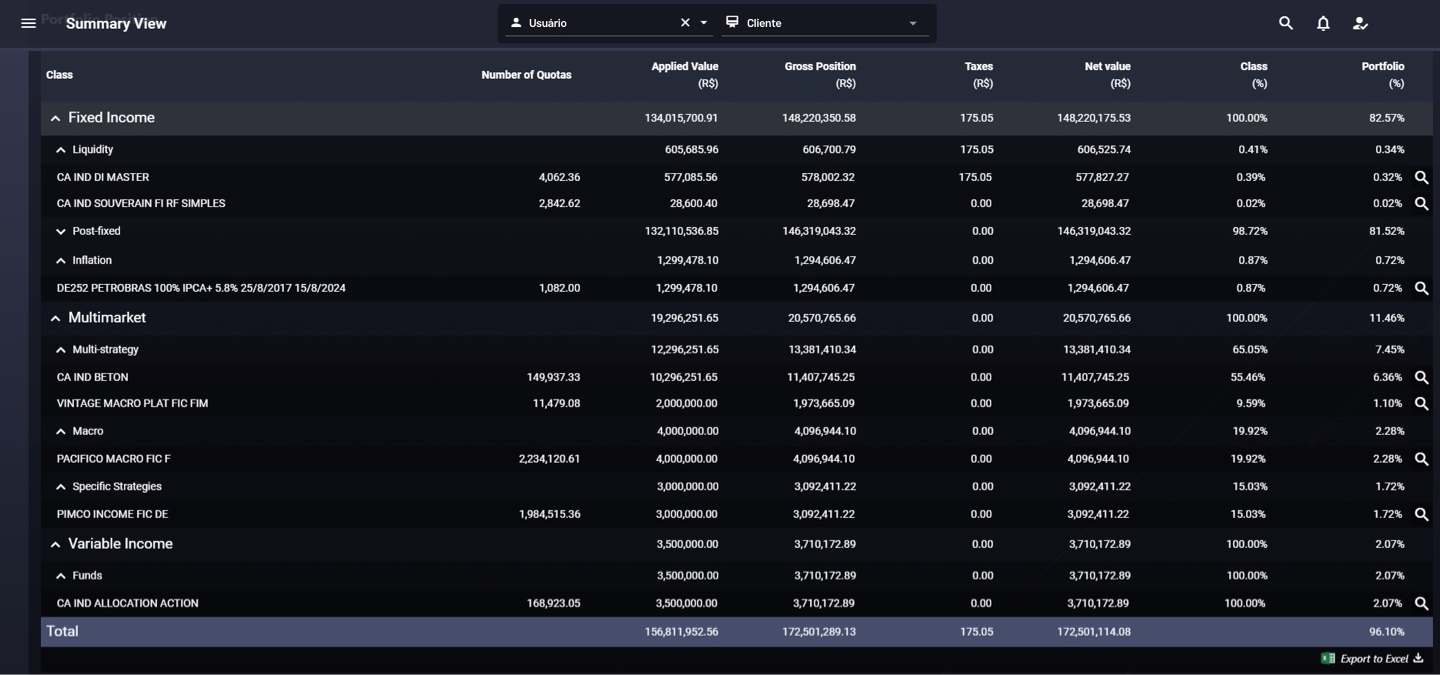Collapse the Liquidity subgroup
The height and width of the screenshot is (675, 1440).
point(61,150)
